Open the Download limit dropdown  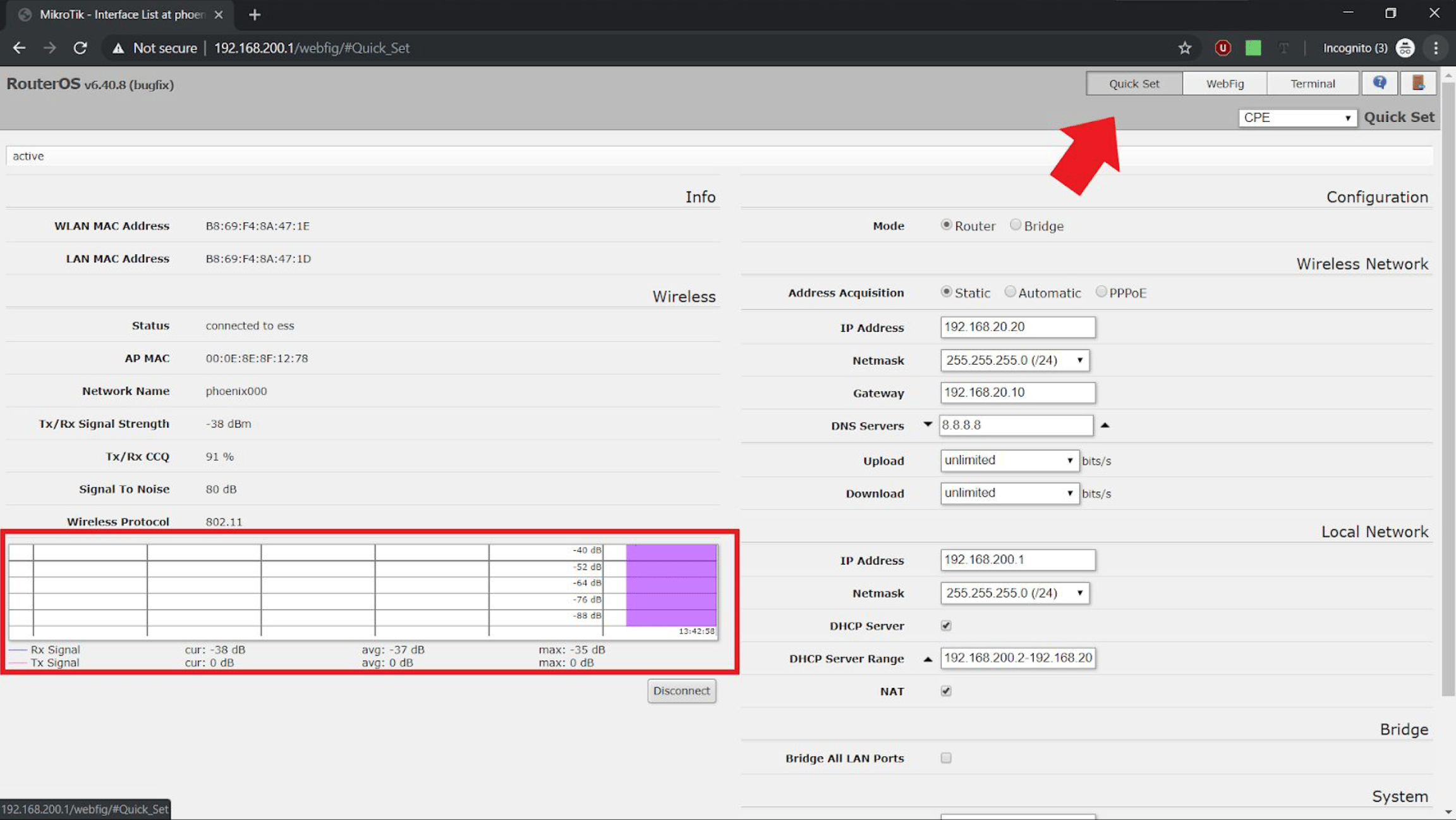click(1009, 493)
